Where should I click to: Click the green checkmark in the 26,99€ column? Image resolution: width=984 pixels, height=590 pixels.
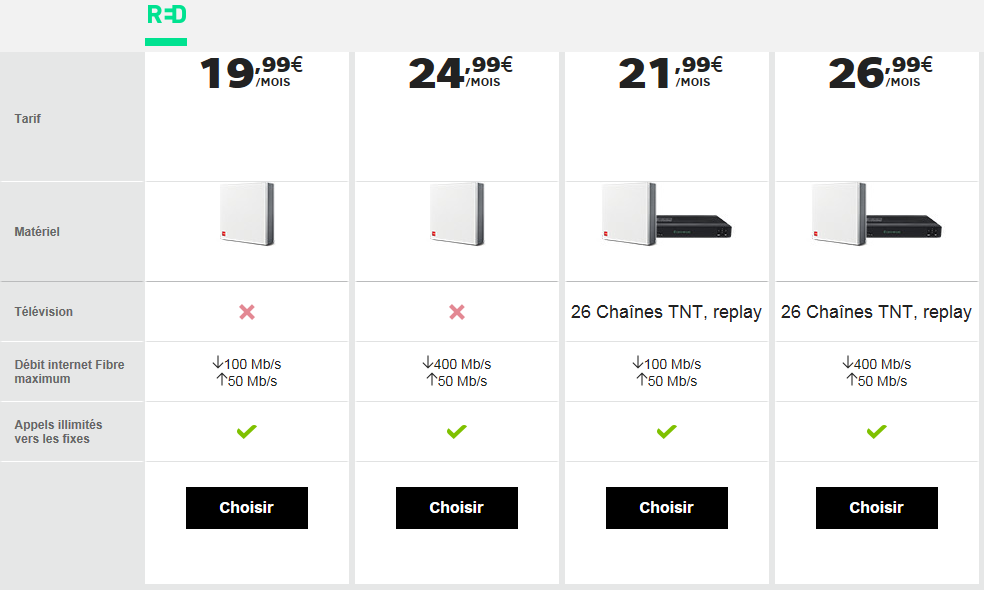[x=877, y=432]
